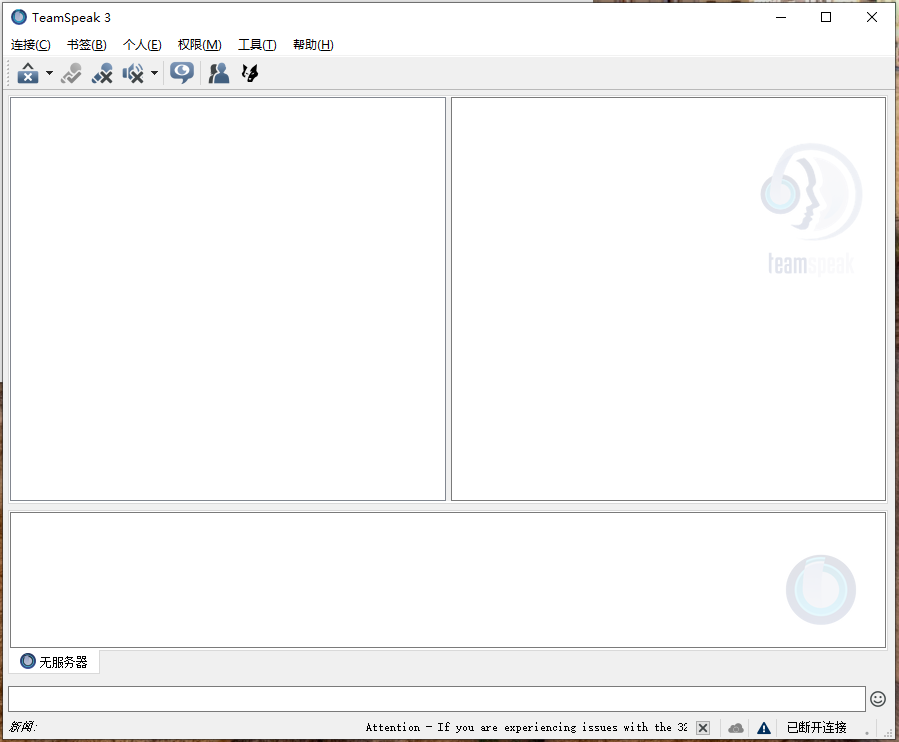This screenshot has width=899, height=742.
Task: Click the cloud sync status icon
Action: click(x=736, y=727)
